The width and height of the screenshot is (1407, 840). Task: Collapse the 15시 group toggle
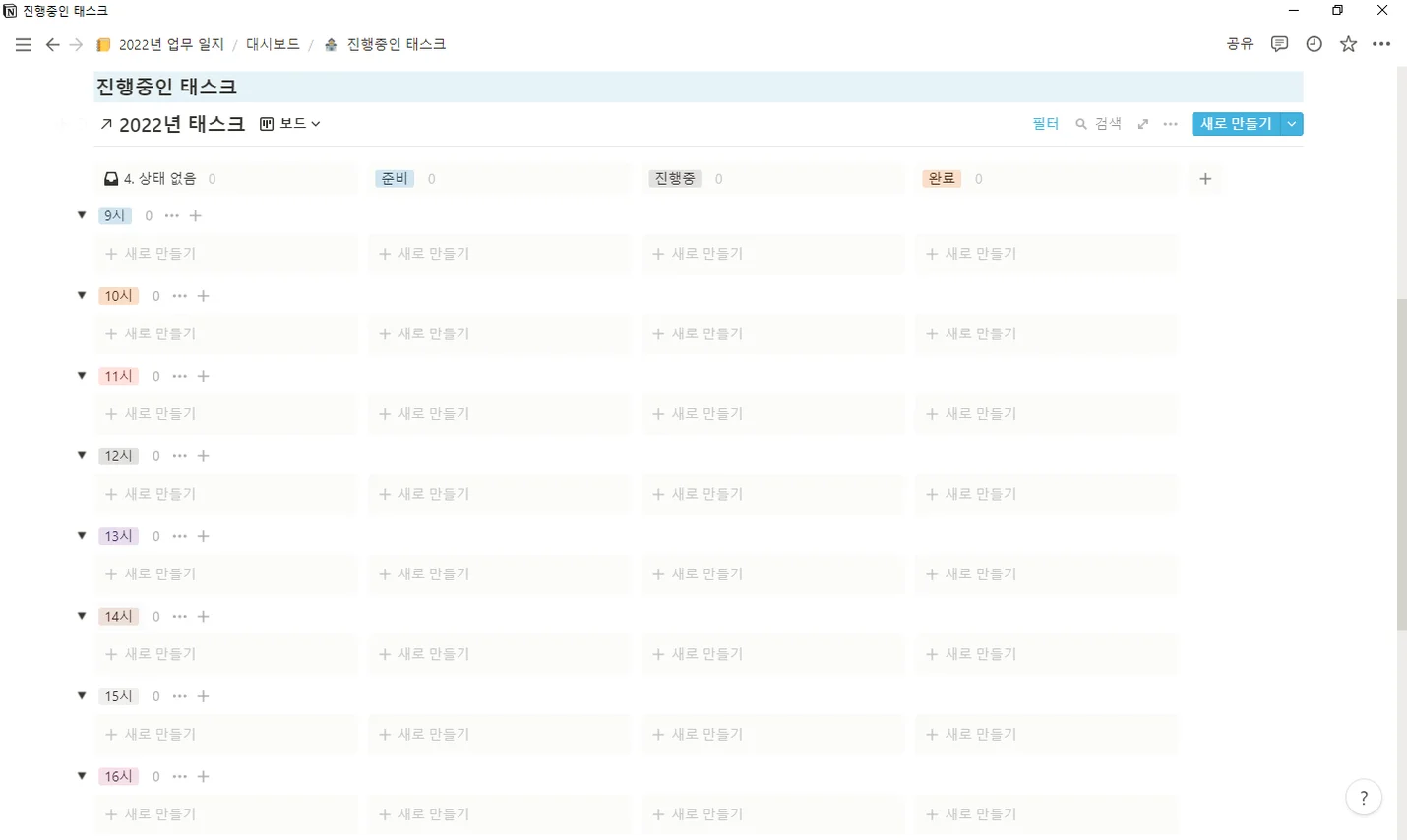point(82,695)
